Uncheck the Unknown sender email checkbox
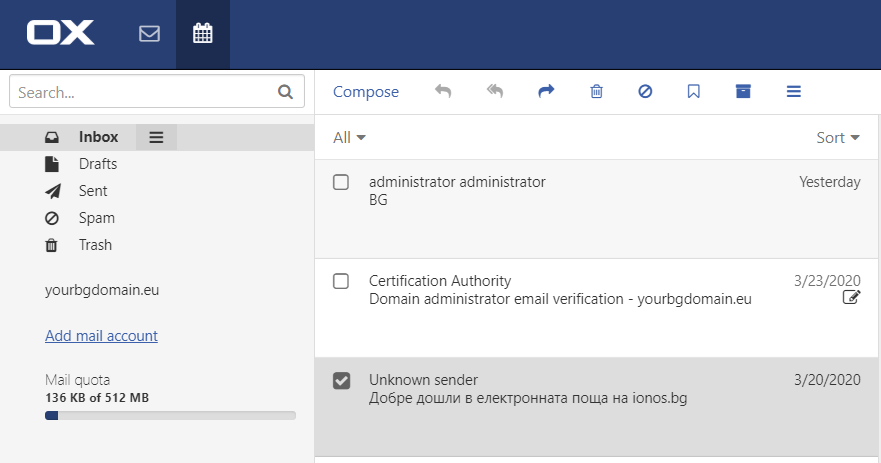The image size is (881, 463). click(341, 380)
